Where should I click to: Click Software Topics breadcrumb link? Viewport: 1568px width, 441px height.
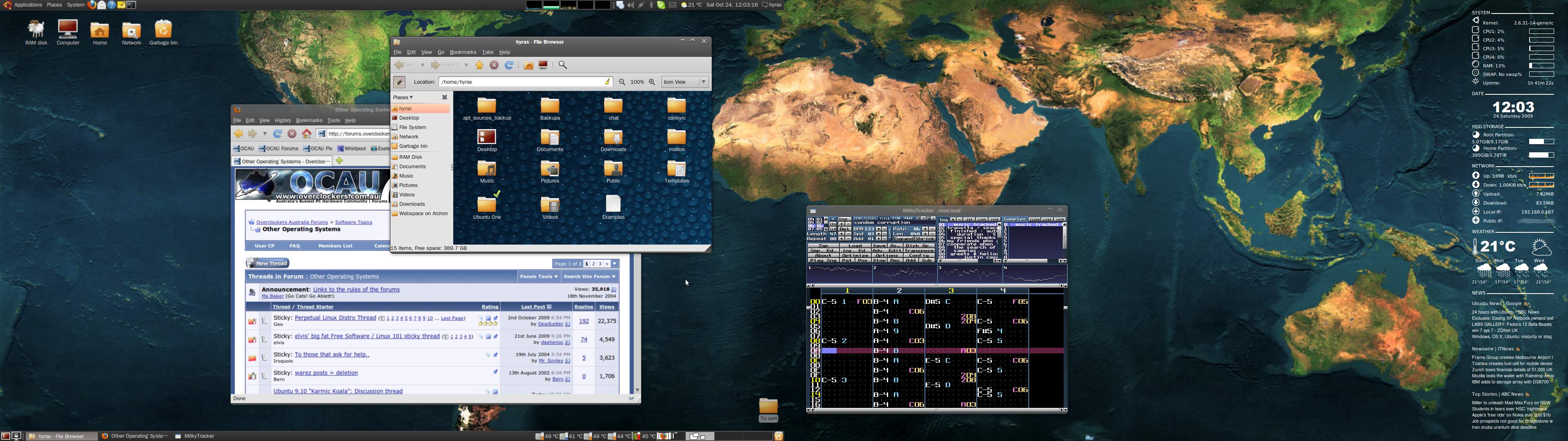coord(354,222)
